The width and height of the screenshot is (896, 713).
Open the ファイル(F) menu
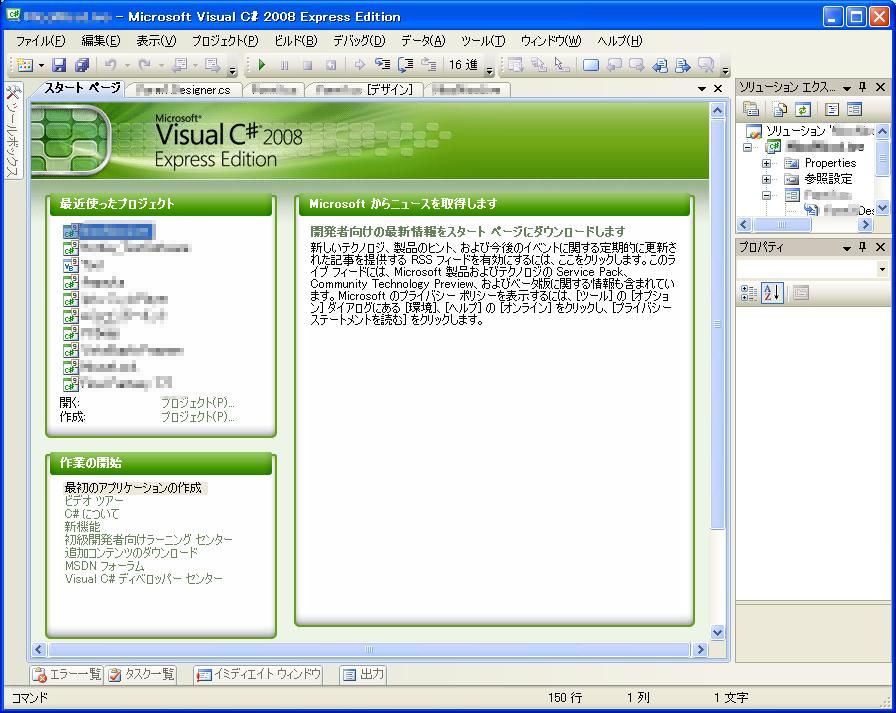[x=41, y=41]
